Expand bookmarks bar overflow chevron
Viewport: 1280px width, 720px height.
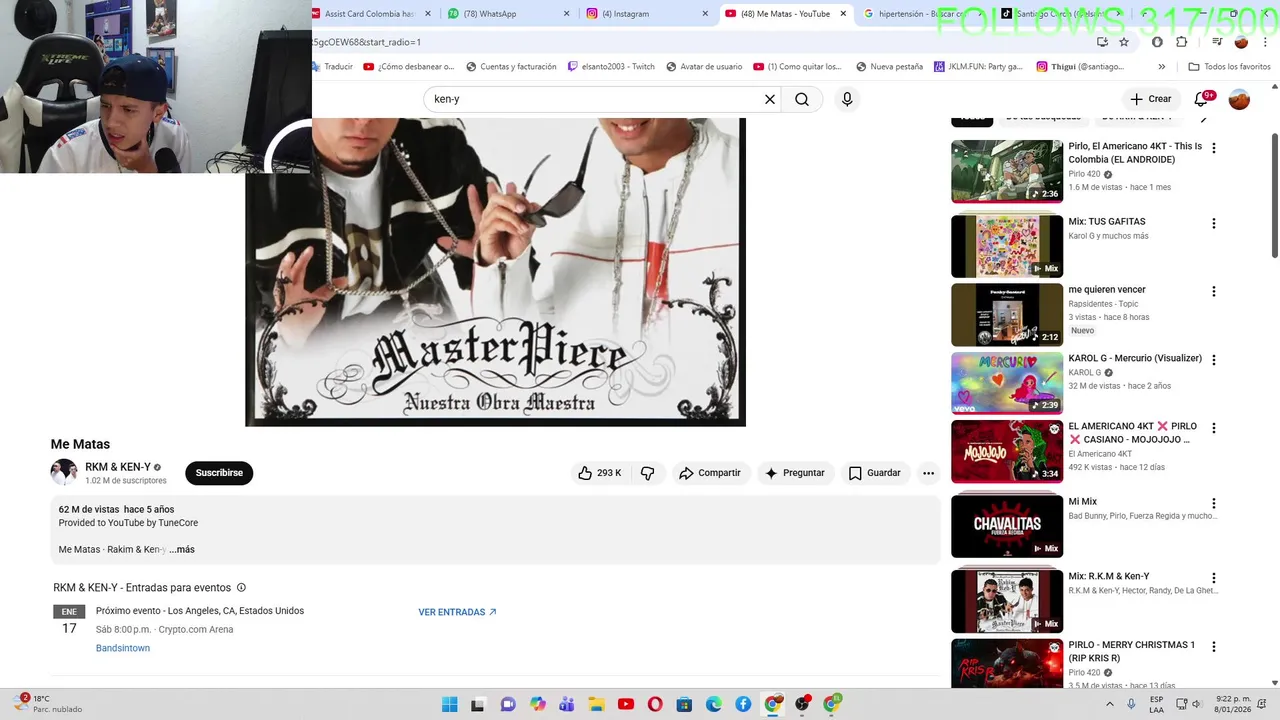point(1161,67)
